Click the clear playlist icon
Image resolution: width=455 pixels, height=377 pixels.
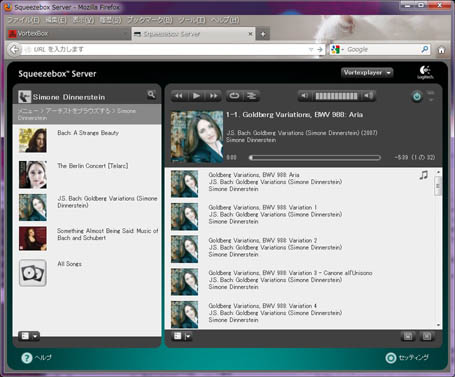tap(427, 336)
